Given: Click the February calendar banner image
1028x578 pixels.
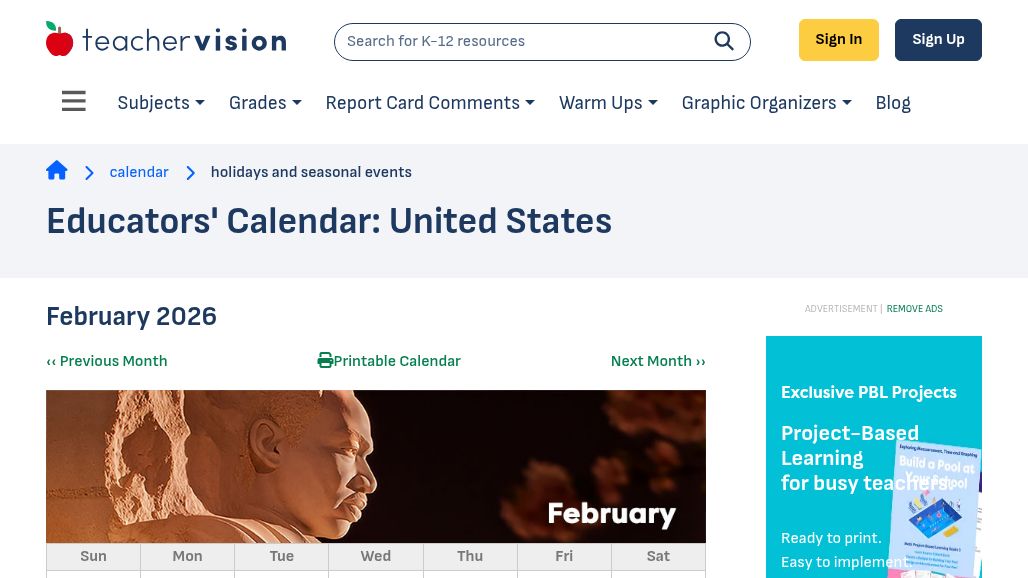Looking at the screenshot, I should click(x=376, y=466).
